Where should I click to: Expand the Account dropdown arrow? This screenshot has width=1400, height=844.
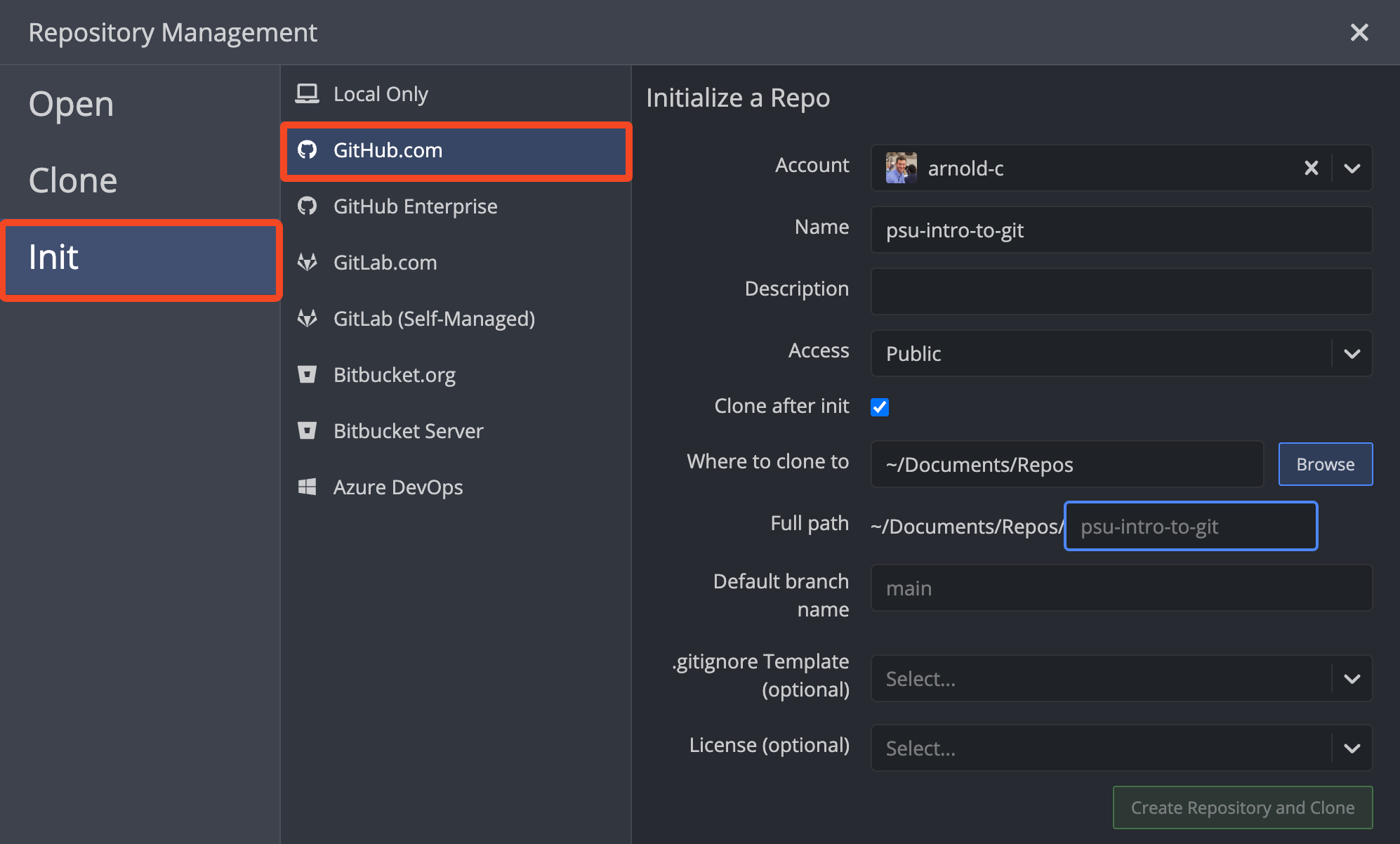(x=1352, y=168)
